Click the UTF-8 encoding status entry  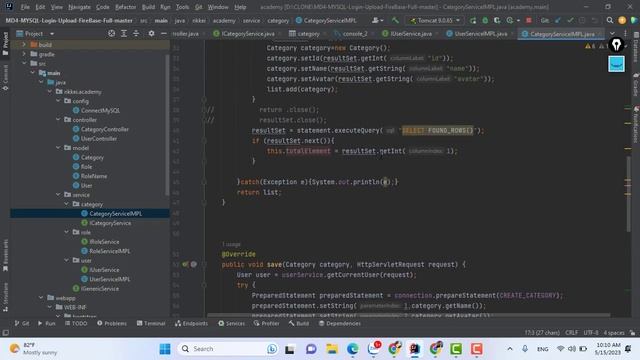(x=591, y=333)
